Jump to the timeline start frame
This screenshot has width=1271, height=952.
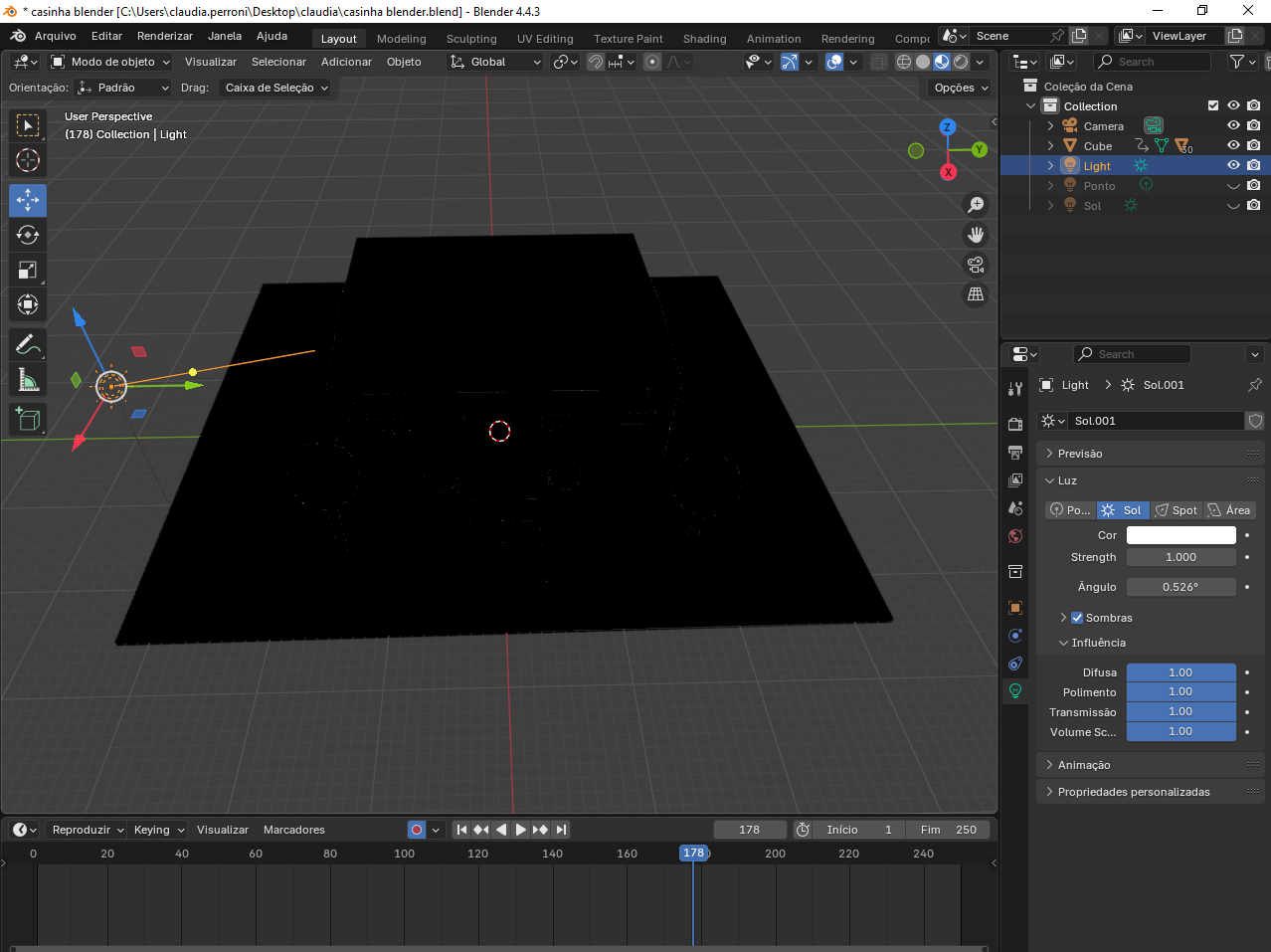(461, 830)
